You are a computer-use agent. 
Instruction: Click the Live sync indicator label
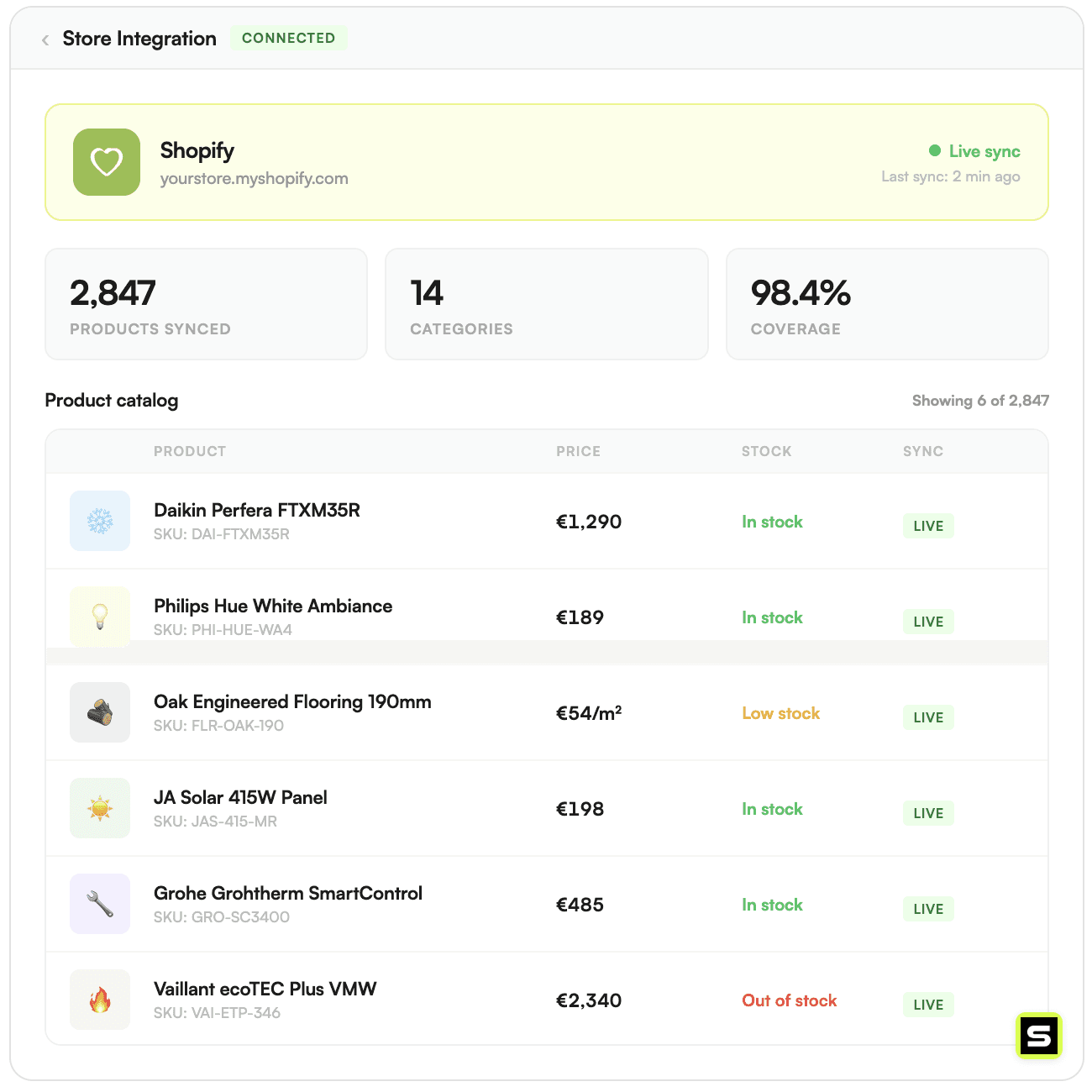(984, 151)
